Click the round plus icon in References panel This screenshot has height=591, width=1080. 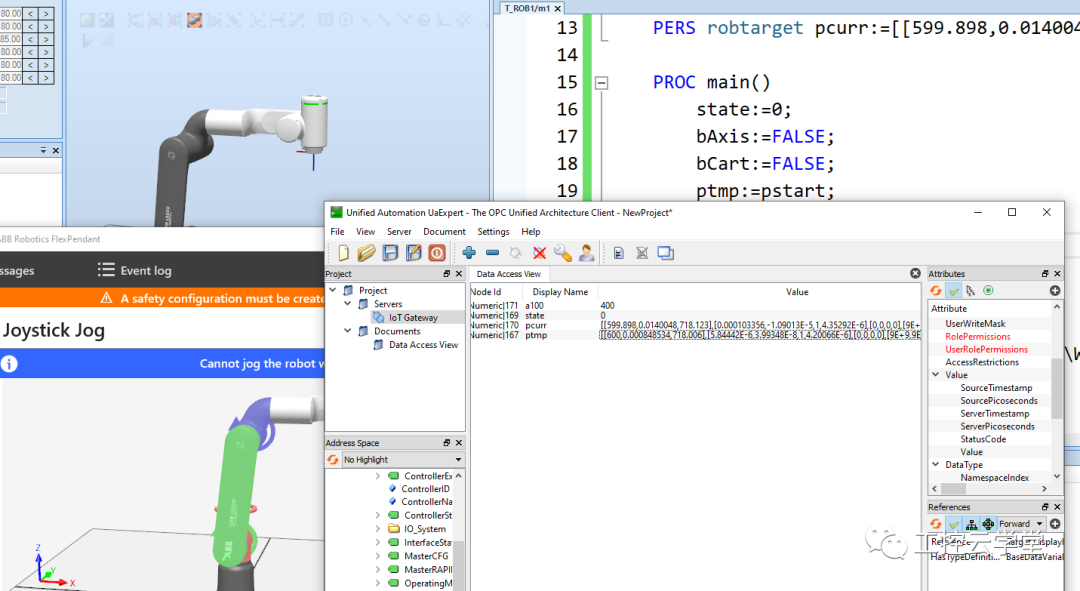coord(1055,524)
